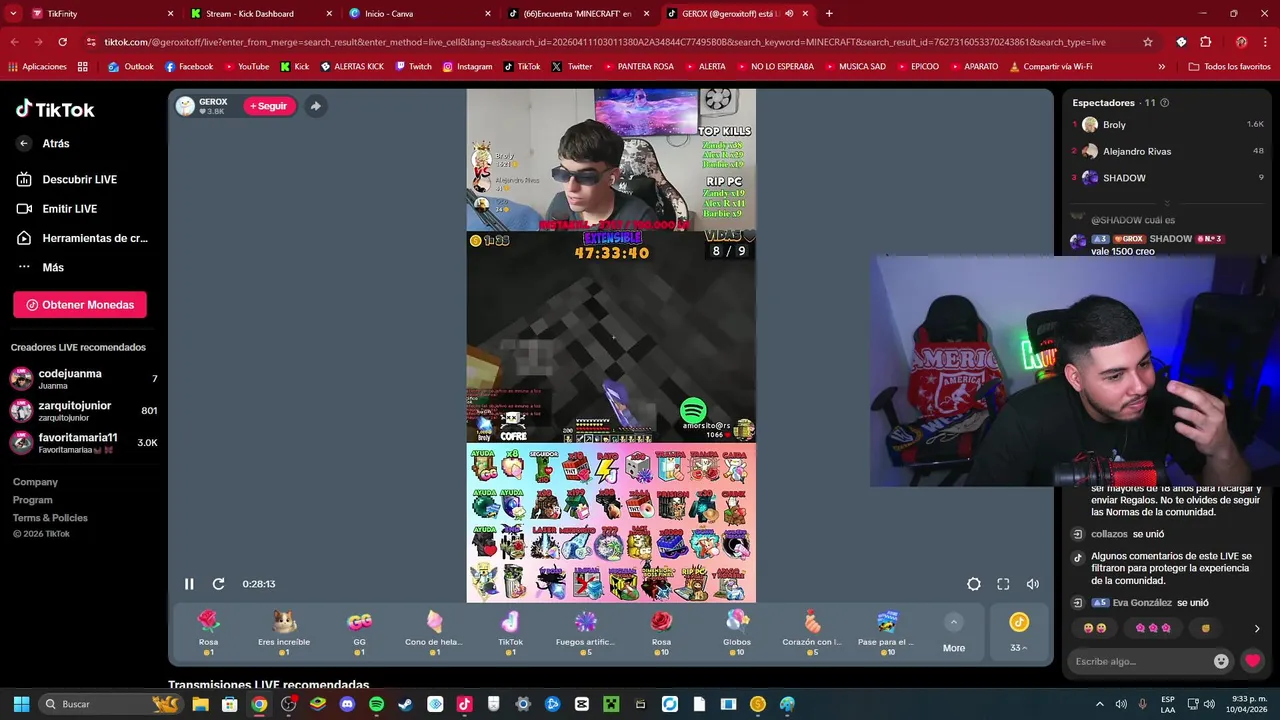Screen dimensions: 1280x720
Task: Open SHADOW's profile in the top viewers list
Action: [1168, 178]
